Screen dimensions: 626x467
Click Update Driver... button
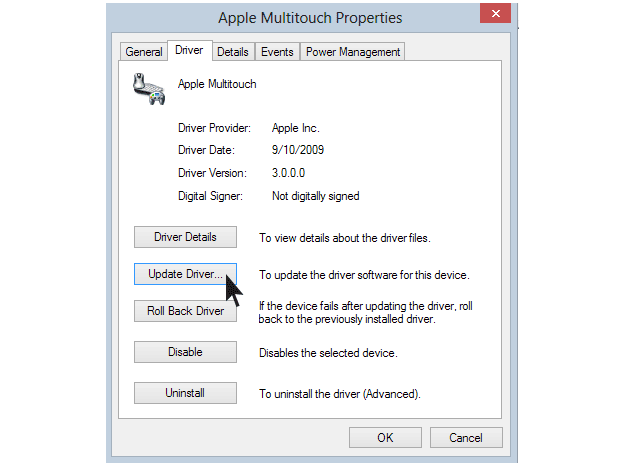point(185,274)
